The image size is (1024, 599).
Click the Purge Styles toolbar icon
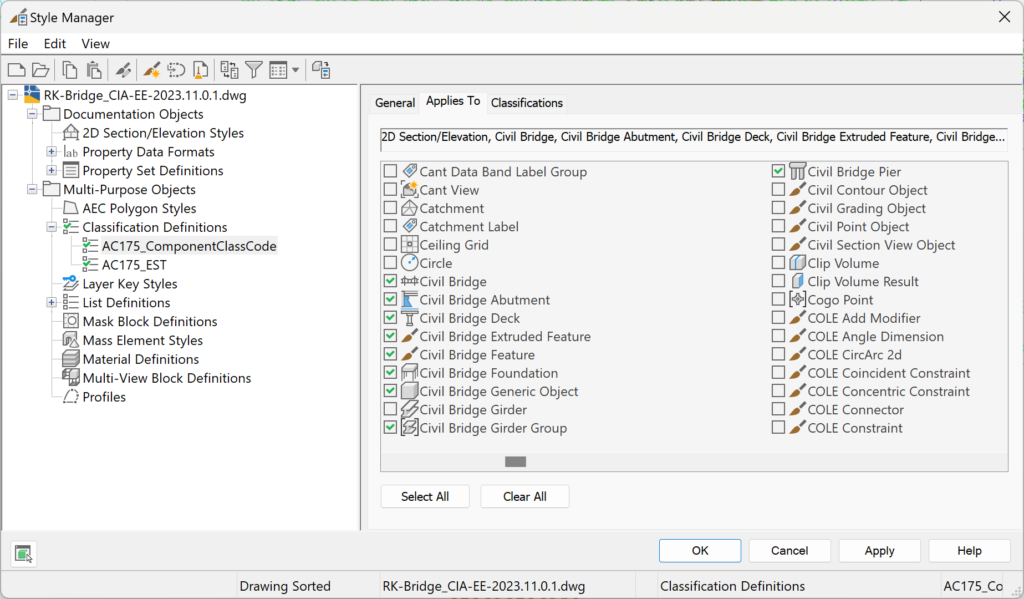tap(200, 70)
